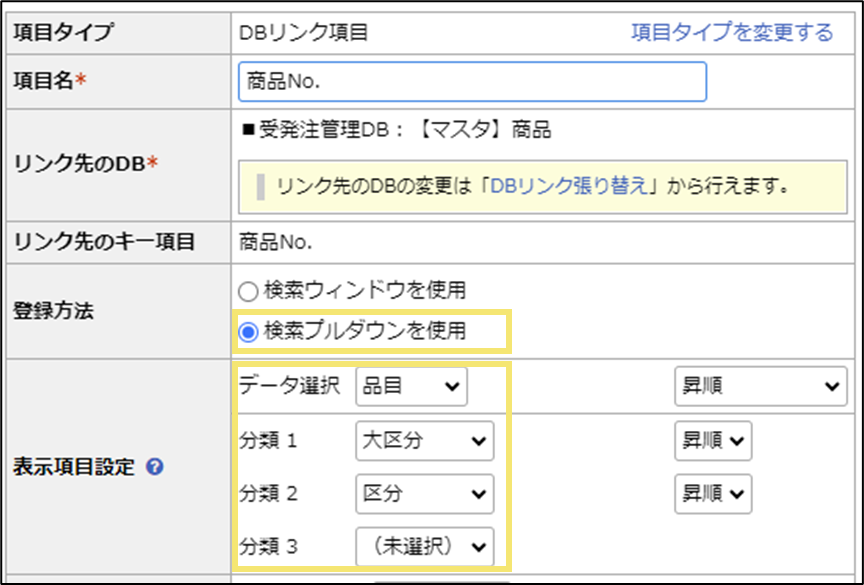Open the データ選択 dropdown showing 品目
Viewport: 864px width, 585px height.
411,387
